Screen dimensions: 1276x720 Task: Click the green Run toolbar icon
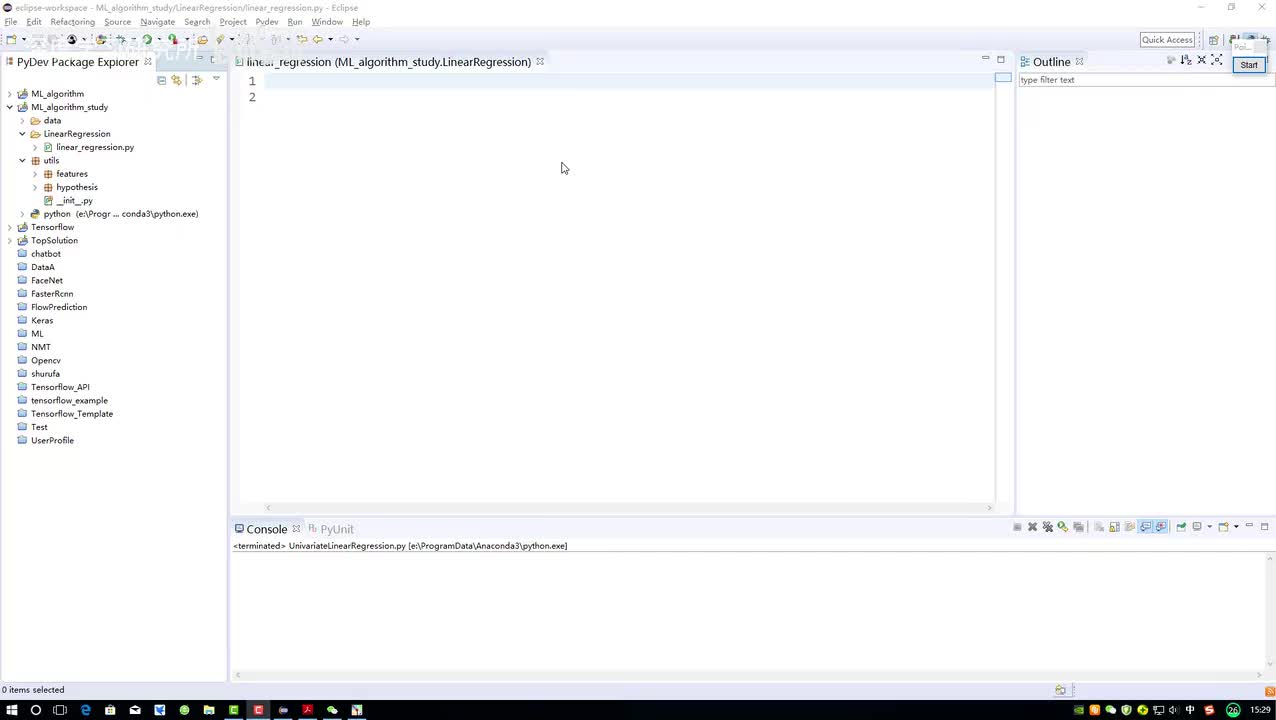pyautogui.click(x=147, y=40)
